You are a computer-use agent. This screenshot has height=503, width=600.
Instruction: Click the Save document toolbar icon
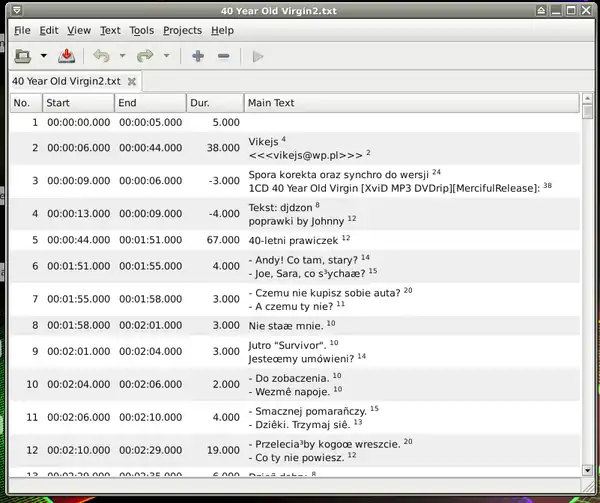click(x=66, y=56)
